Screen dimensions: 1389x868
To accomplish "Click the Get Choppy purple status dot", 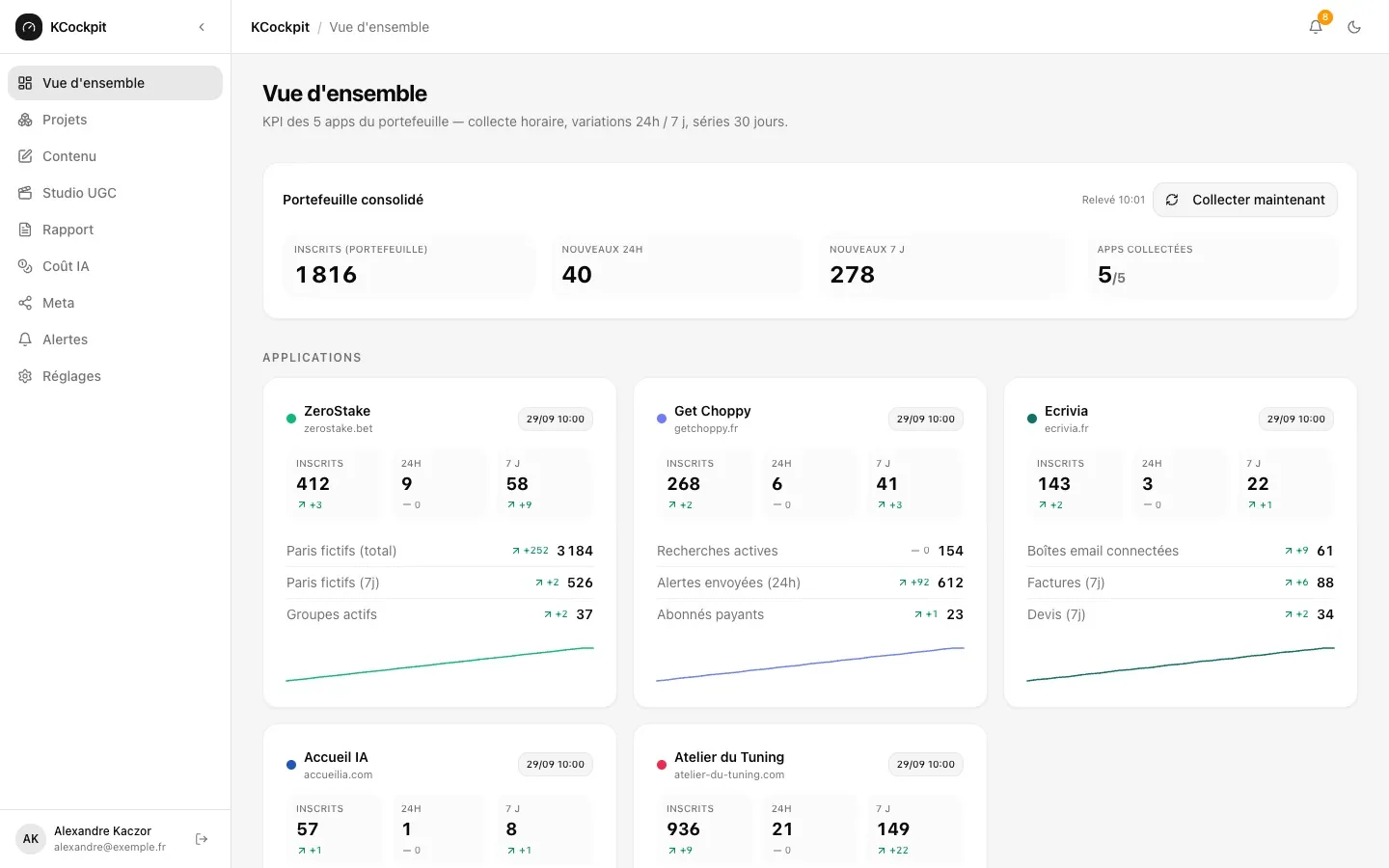I will 662,419.
